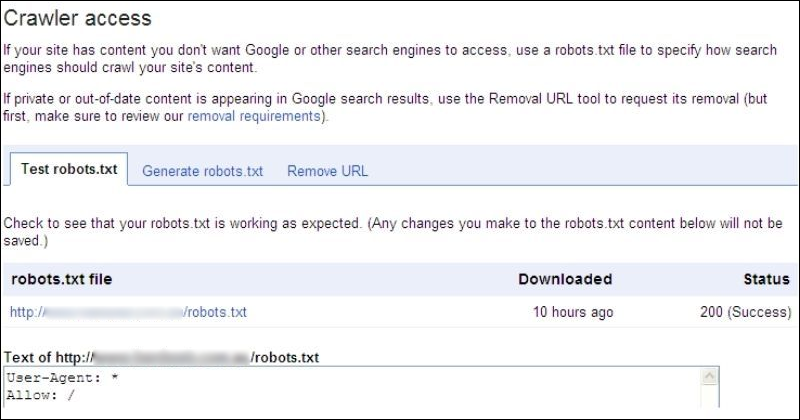Click the '10 hours ago' download time
The height and width of the screenshot is (420, 800).
(573, 312)
